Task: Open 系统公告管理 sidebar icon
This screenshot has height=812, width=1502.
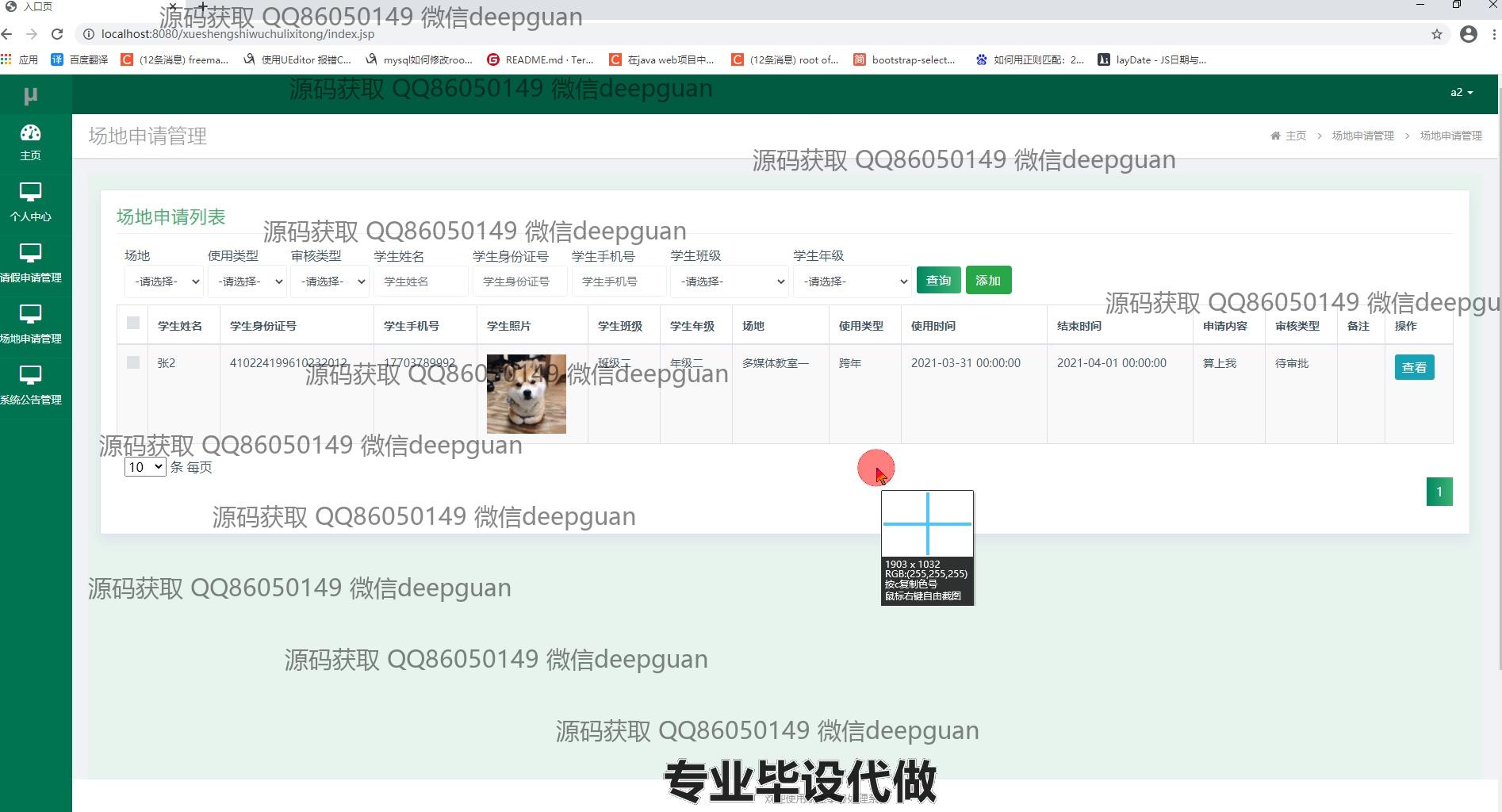Action: [30, 376]
